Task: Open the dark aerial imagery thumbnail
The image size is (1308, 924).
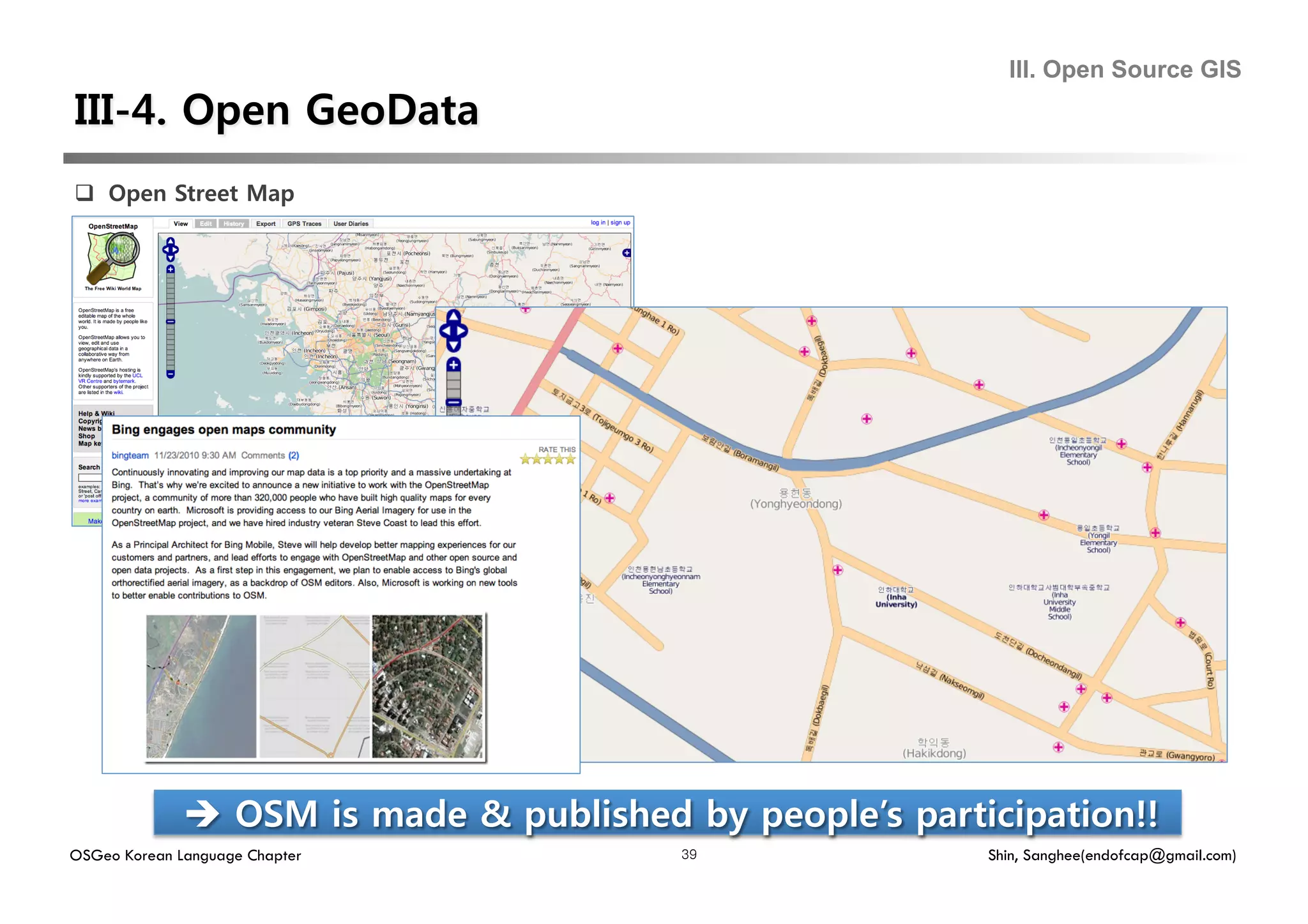Action: [428, 686]
